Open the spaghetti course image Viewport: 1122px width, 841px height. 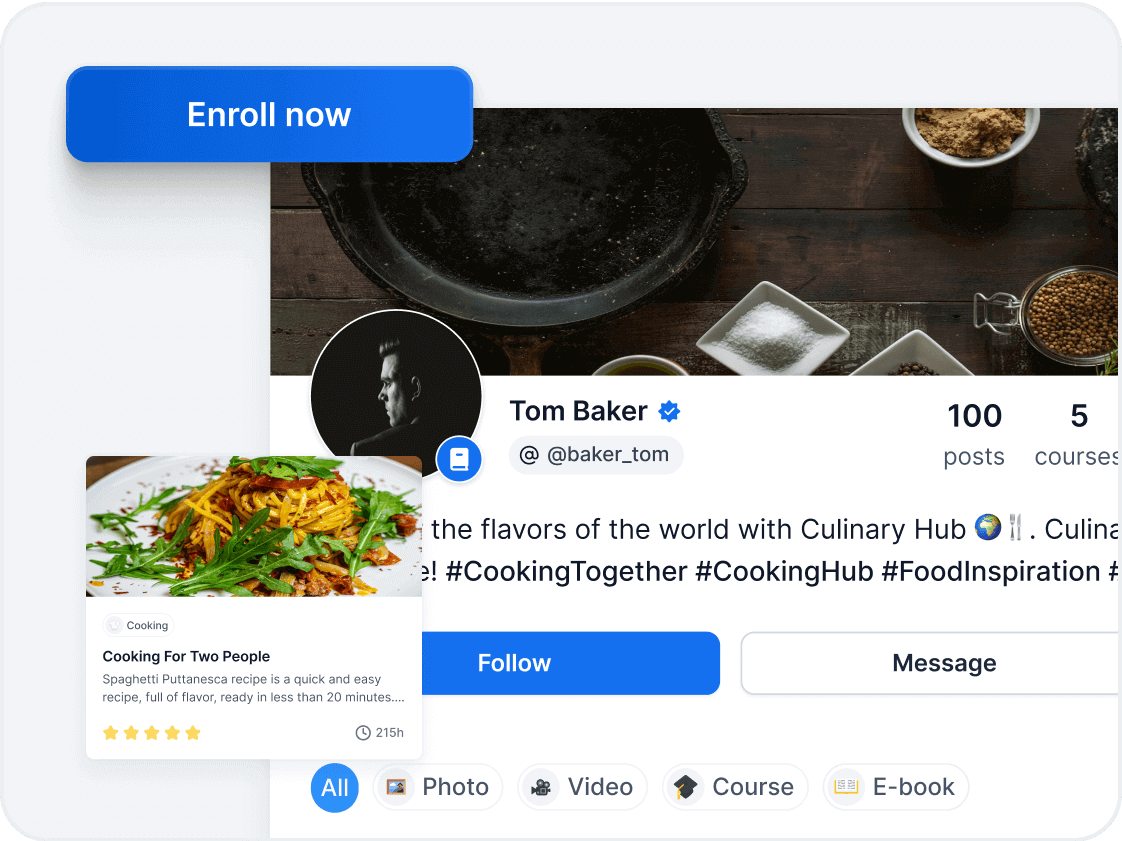tap(254, 526)
